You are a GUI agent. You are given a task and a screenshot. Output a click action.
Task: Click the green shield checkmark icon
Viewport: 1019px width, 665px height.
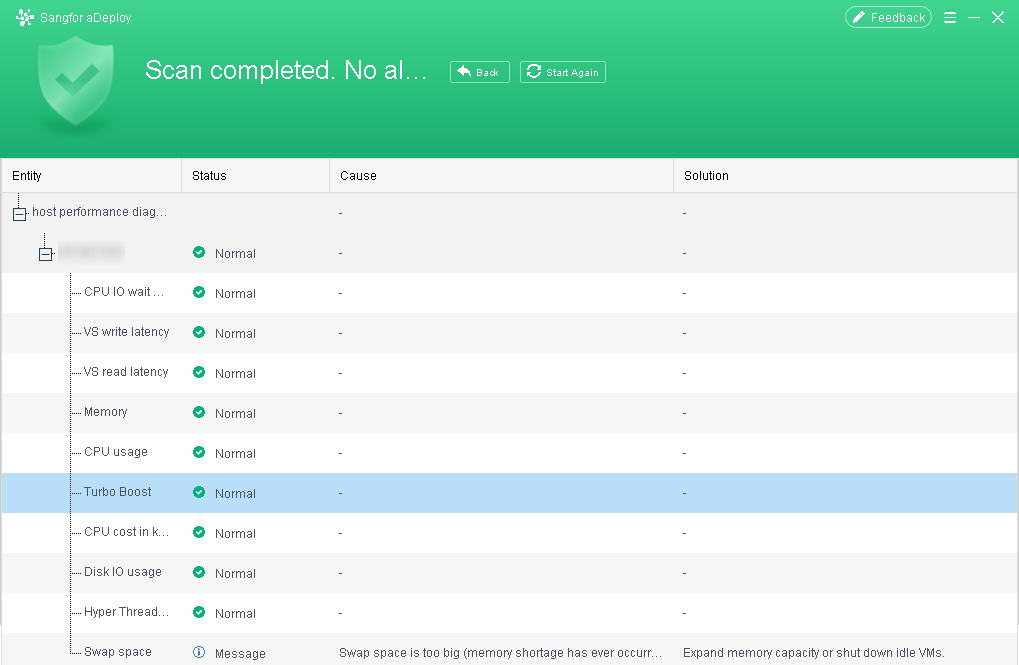(x=76, y=81)
